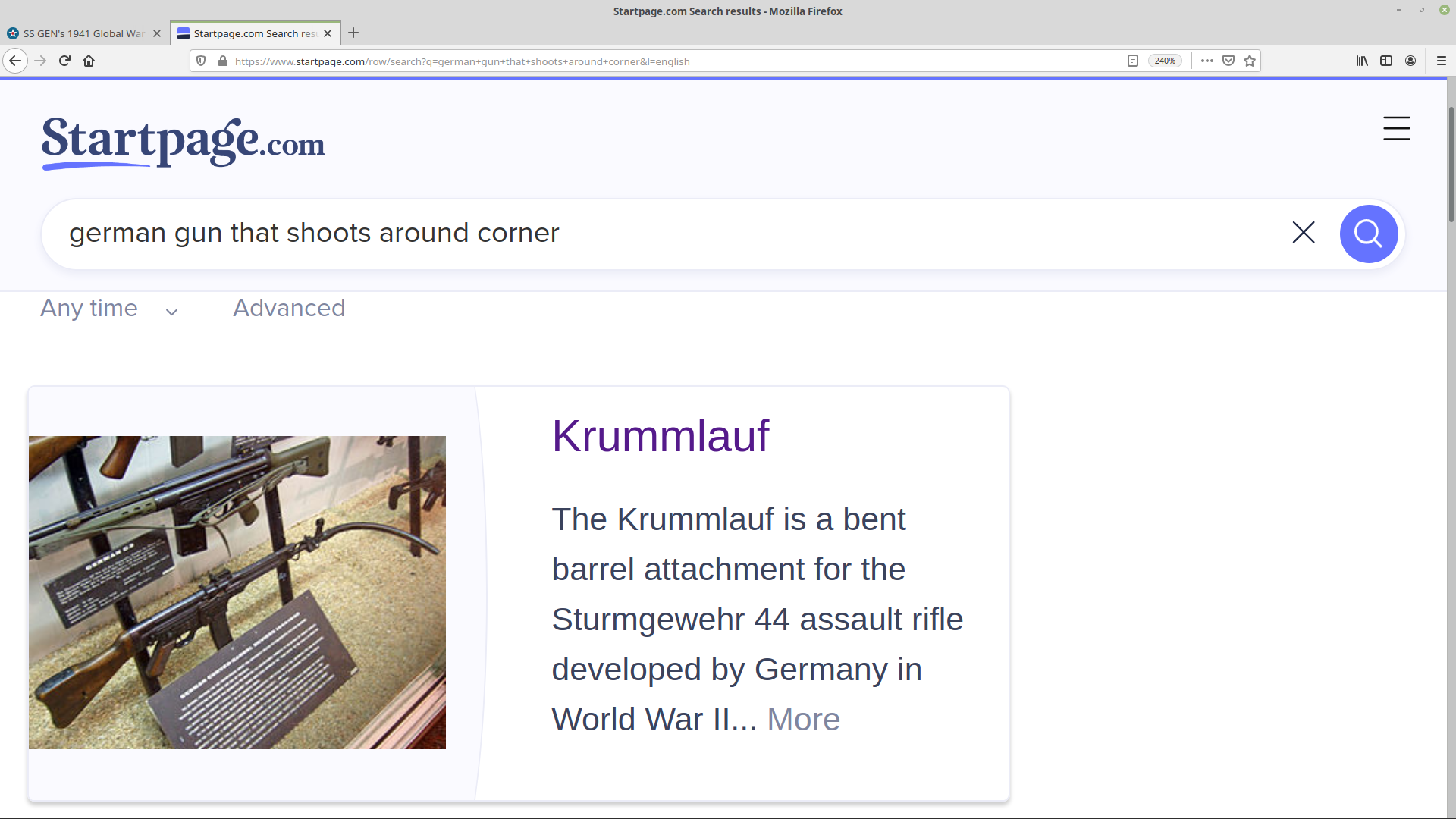The width and height of the screenshot is (1456, 819).
Task: Close the Startpage.com Search results tab
Action: (x=328, y=33)
